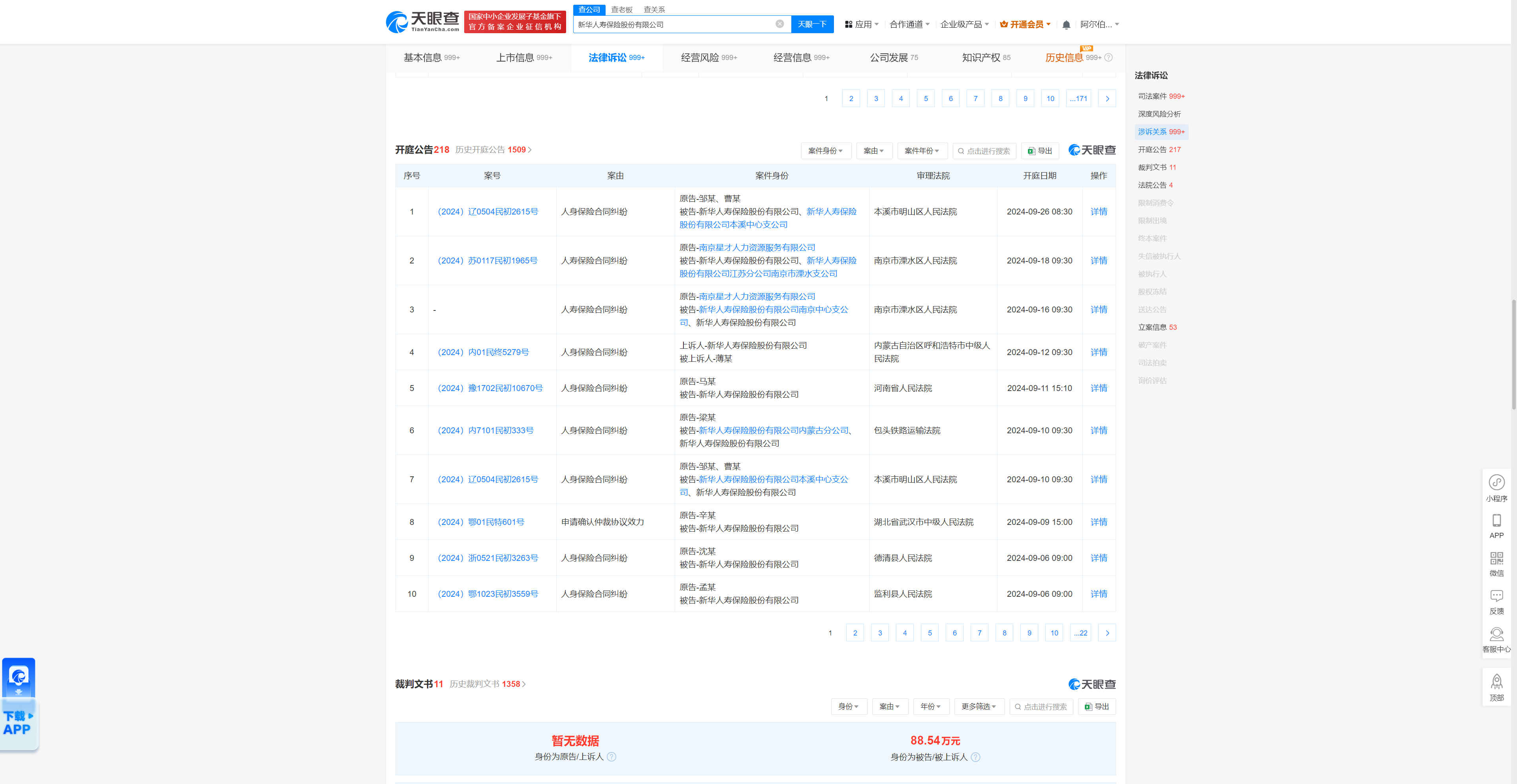
Task: Open case link 豫1702民初10670号
Action: pyautogui.click(x=490, y=388)
